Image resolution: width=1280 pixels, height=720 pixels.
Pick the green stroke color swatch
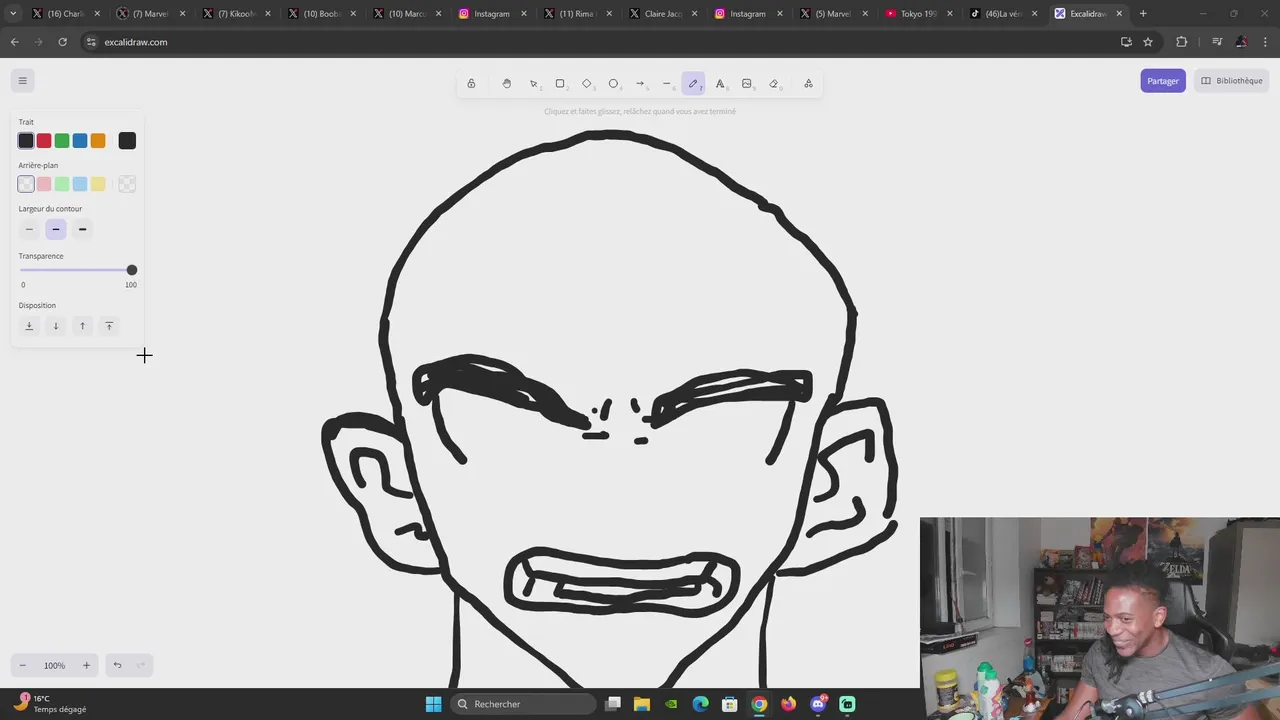tap(62, 141)
